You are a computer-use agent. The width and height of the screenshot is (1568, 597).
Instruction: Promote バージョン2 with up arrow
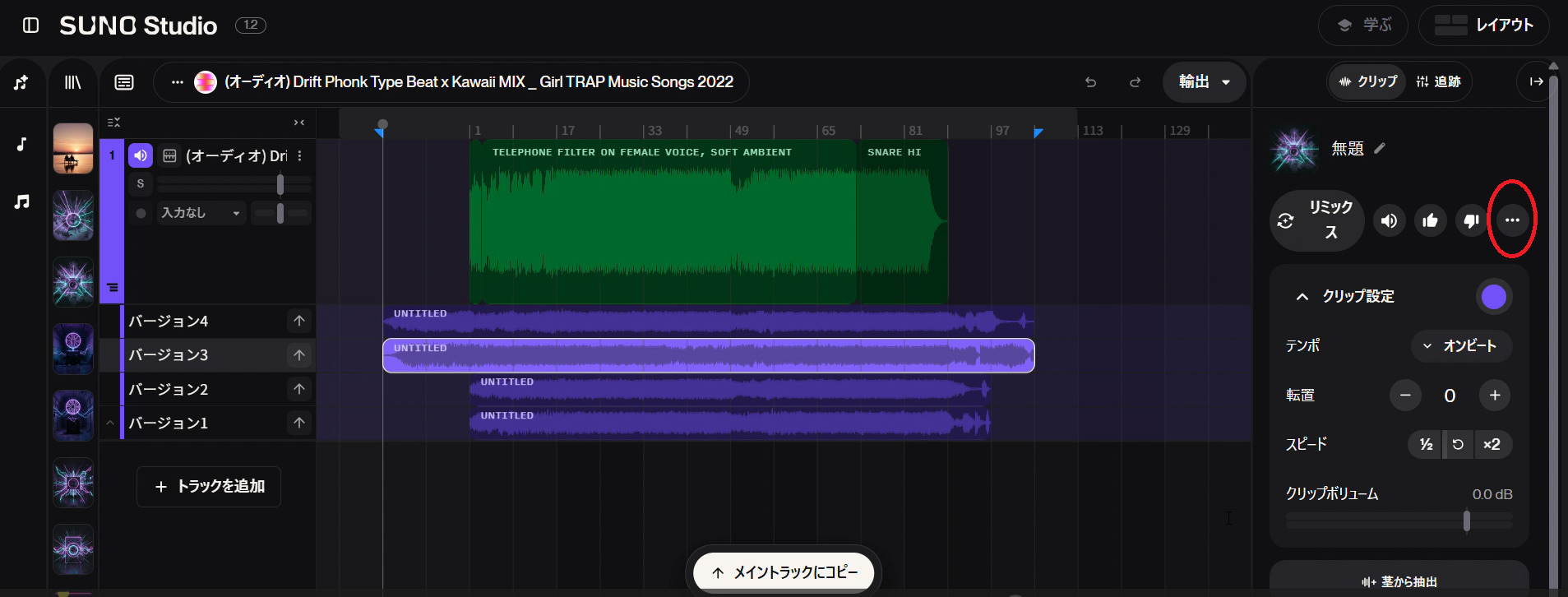tap(299, 388)
